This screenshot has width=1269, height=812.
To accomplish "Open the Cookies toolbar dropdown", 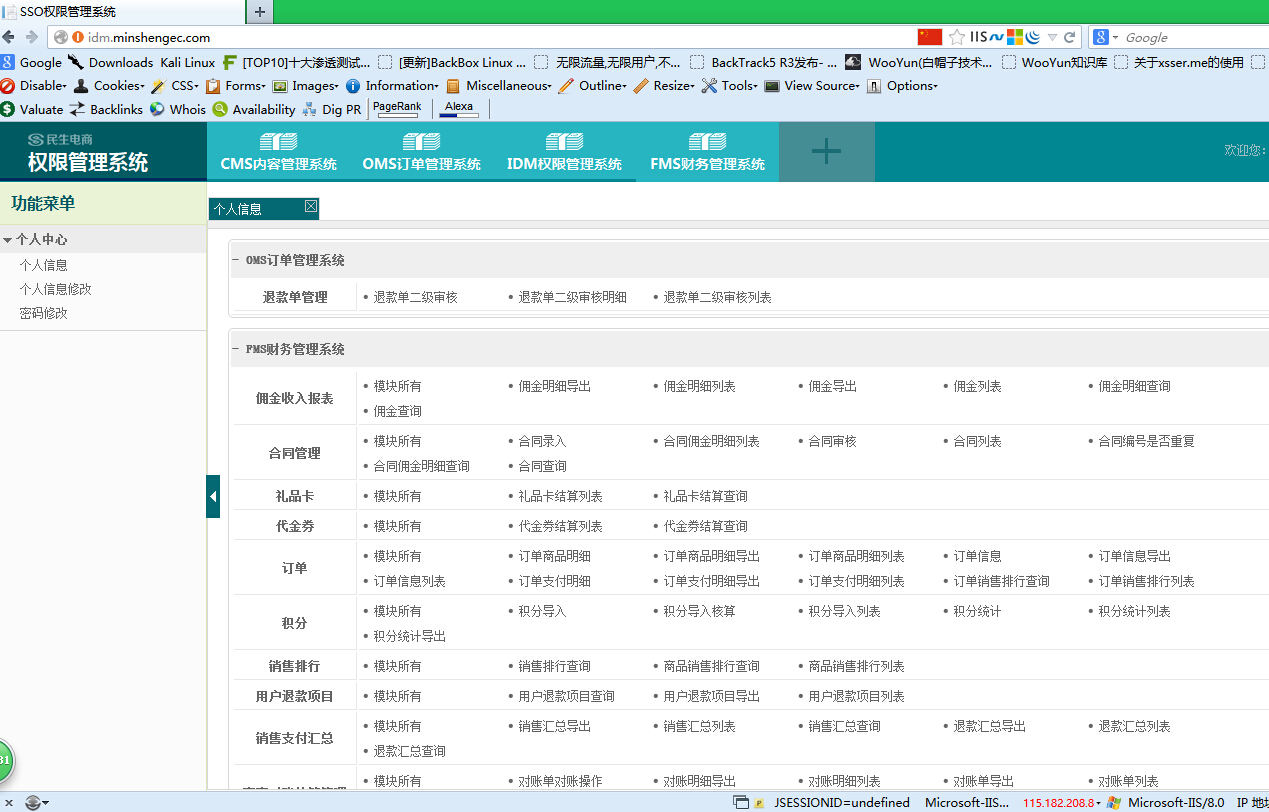I will pos(109,86).
